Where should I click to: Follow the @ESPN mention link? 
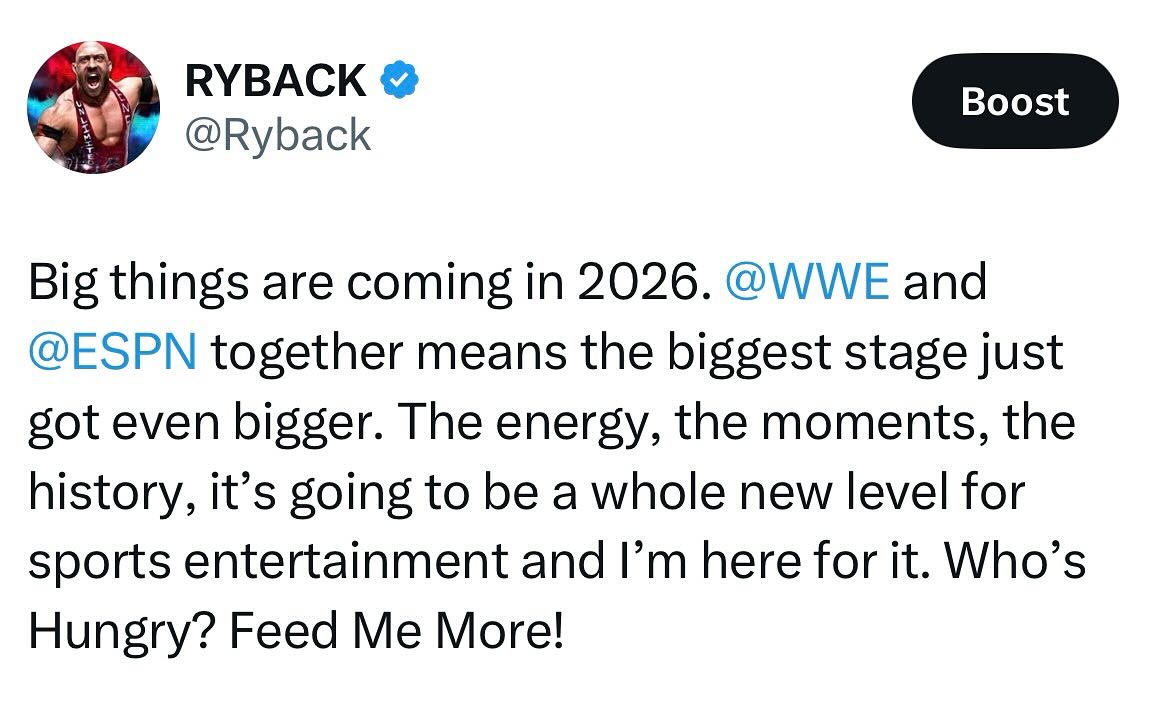pyautogui.click(x=112, y=353)
